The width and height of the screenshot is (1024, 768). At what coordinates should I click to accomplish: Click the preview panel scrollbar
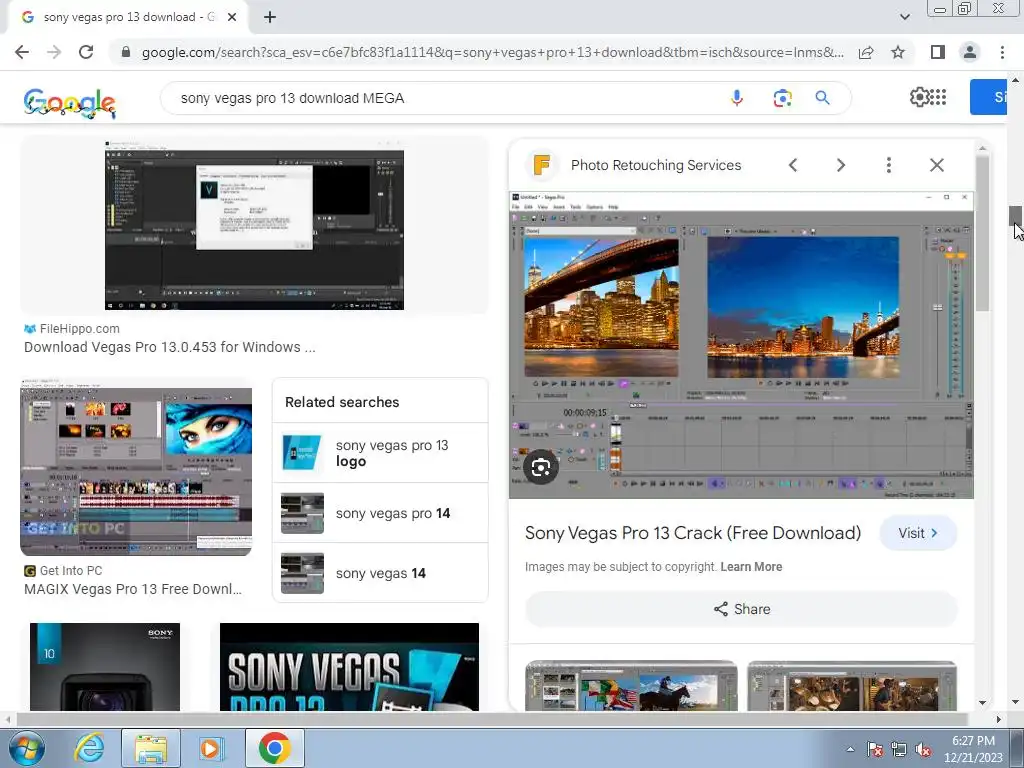point(982,233)
